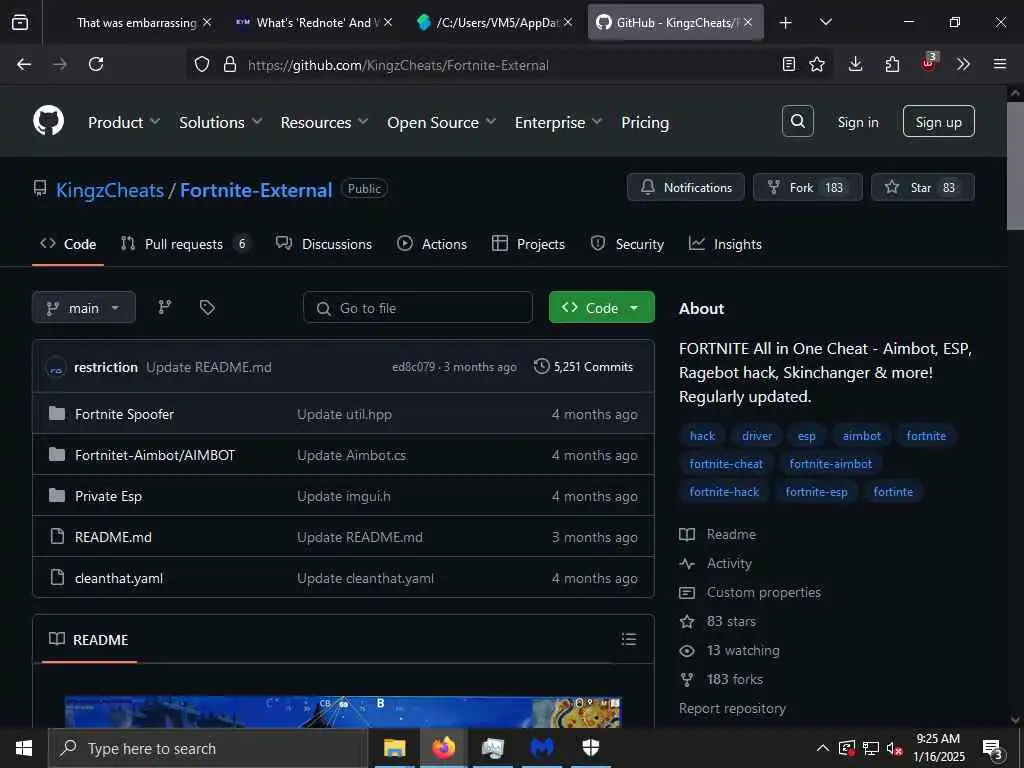View tags via the tag icon
The width and height of the screenshot is (1024, 768).
207,308
